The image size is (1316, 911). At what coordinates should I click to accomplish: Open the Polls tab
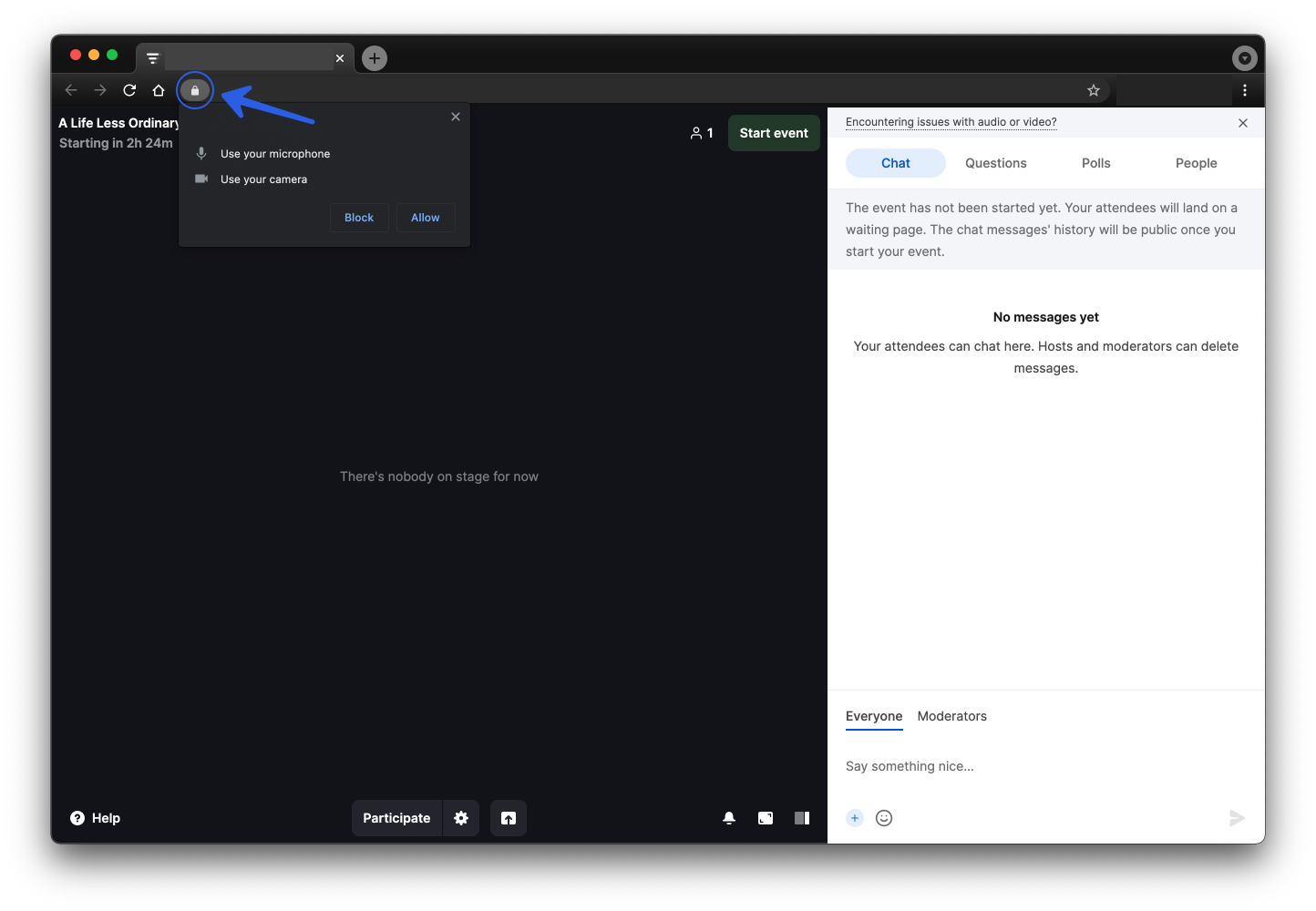pyautogui.click(x=1095, y=162)
